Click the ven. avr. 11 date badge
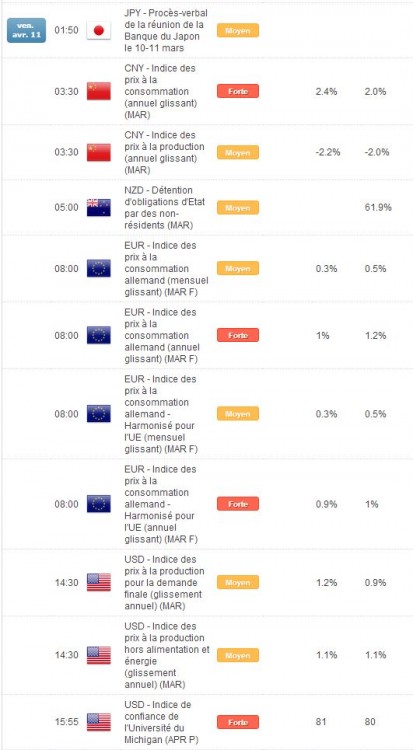 [x=26, y=31]
